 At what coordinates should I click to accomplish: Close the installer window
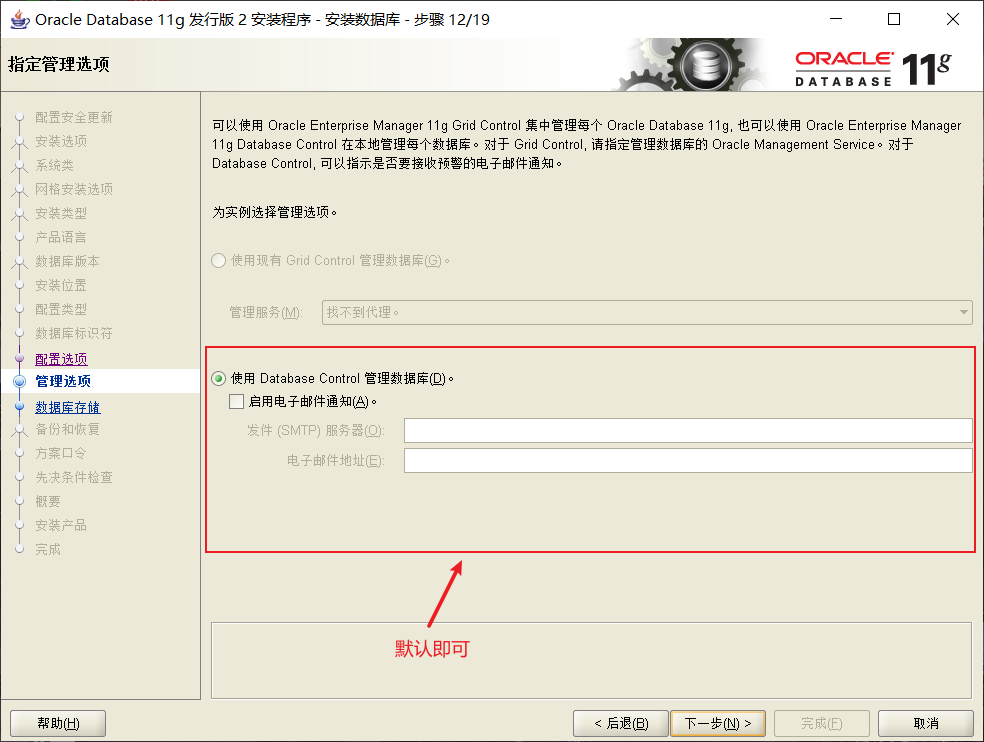pos(953,19)
